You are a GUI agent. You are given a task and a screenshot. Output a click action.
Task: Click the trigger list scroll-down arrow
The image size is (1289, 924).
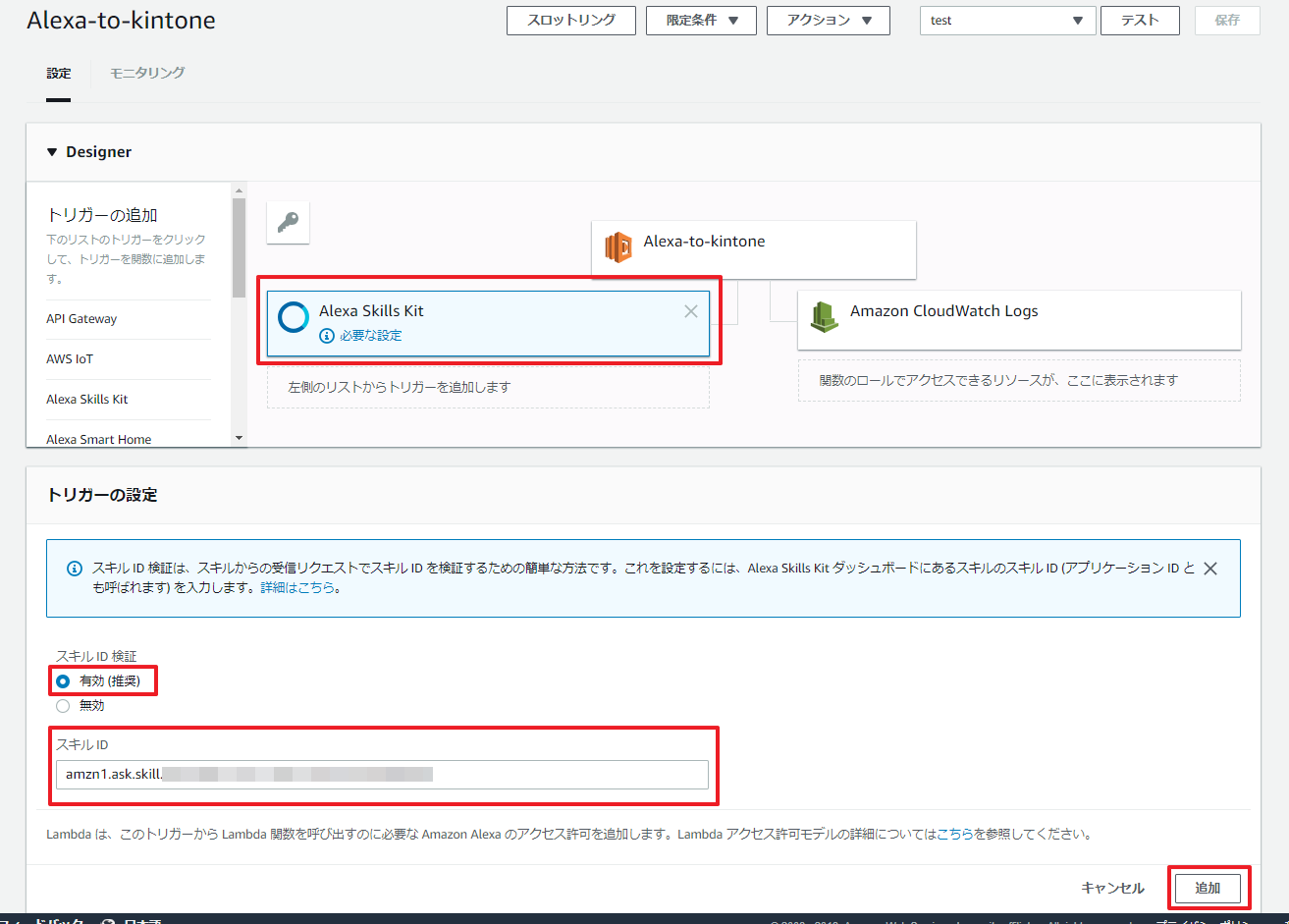(239, 438)
